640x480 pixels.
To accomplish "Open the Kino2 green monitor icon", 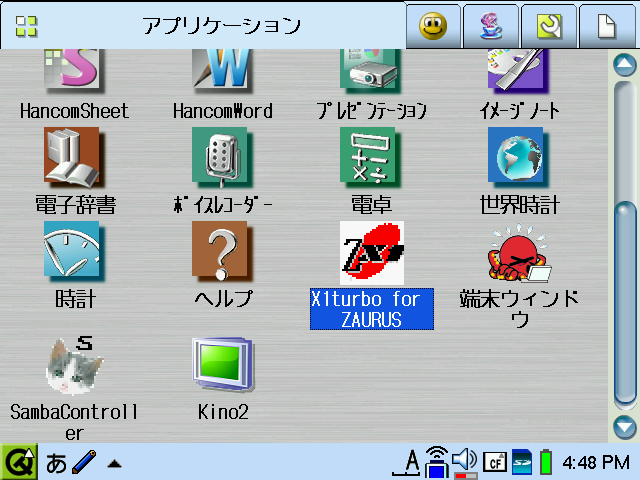I will coord(223,364).
